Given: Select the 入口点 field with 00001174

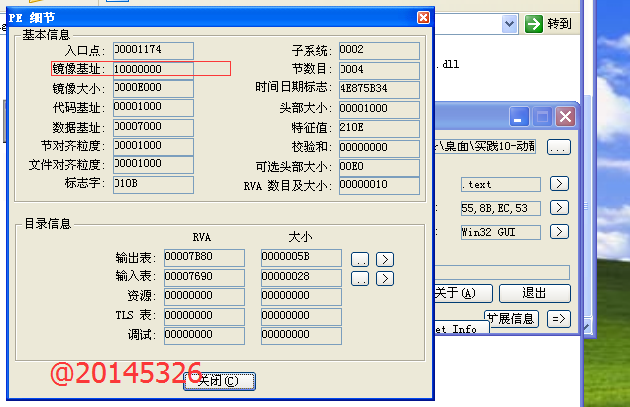Looking at the screenshot, I should [x=152, y=50].
